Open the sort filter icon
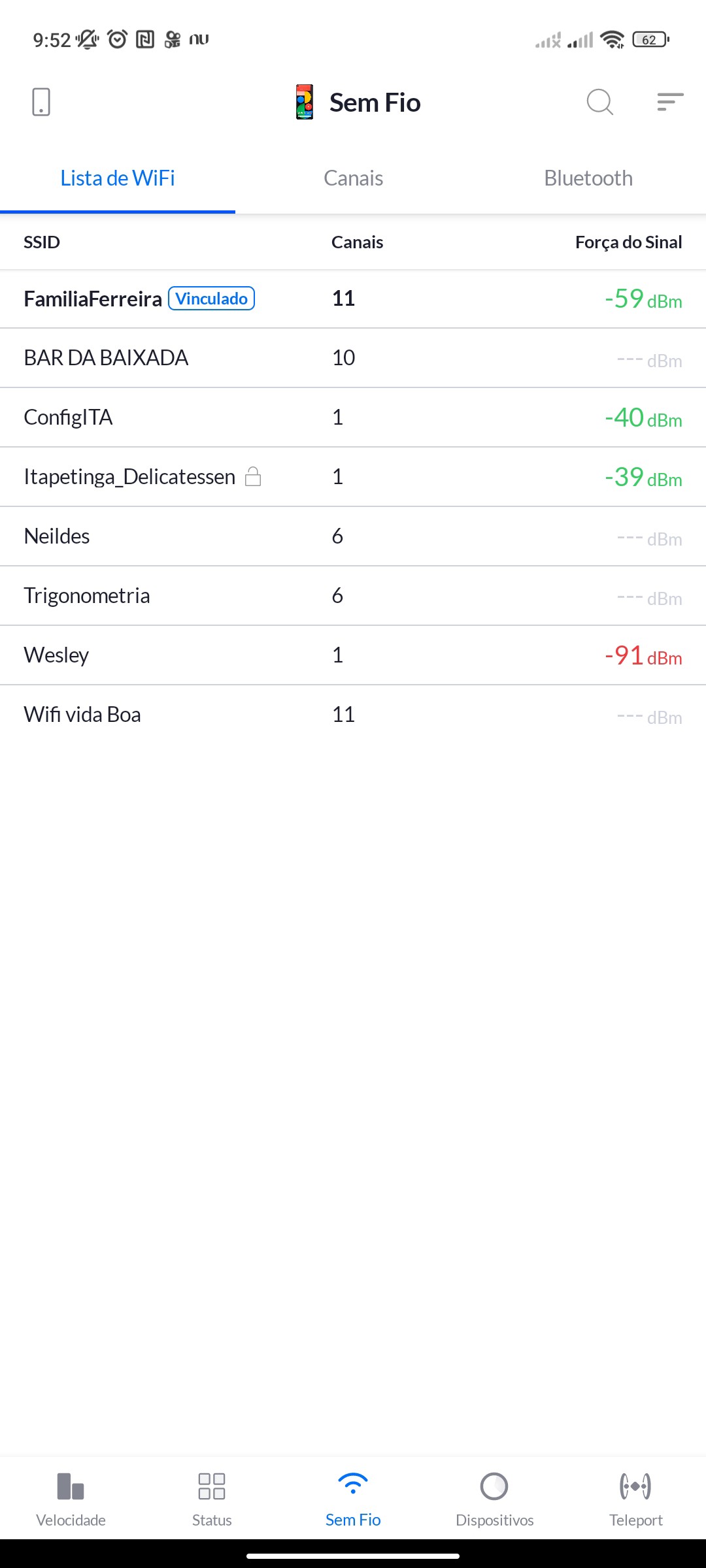This screenshot has height=1568, width=706. click(x=670, y=102)
